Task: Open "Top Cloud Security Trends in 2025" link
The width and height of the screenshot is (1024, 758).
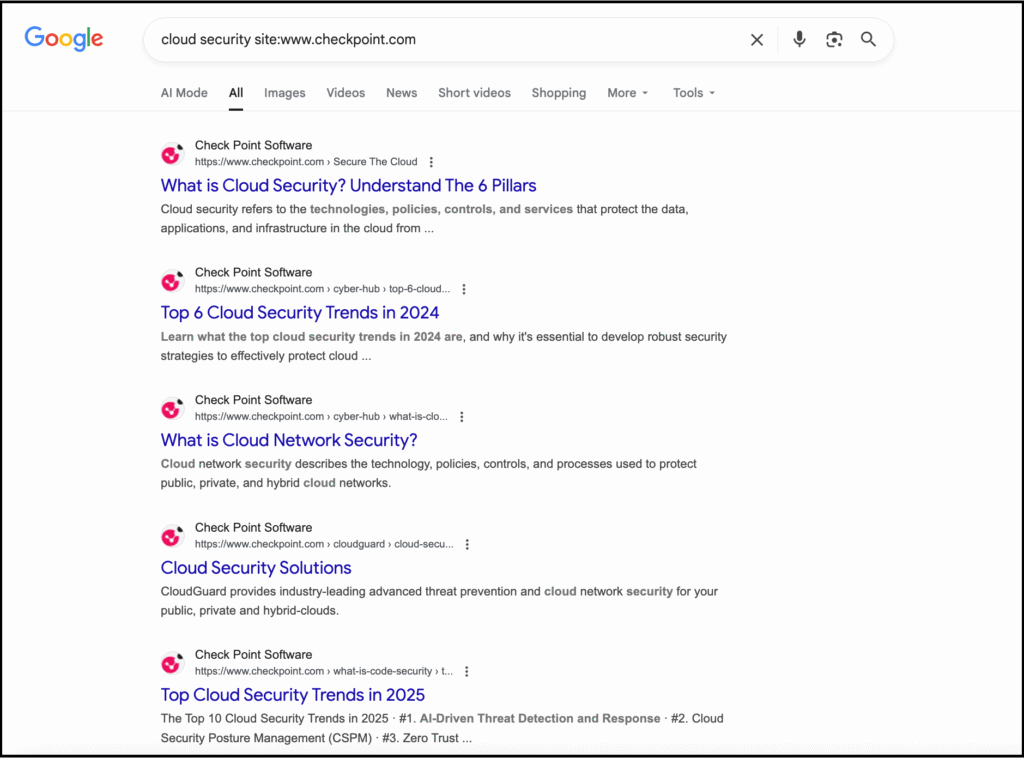Action: 292,695
